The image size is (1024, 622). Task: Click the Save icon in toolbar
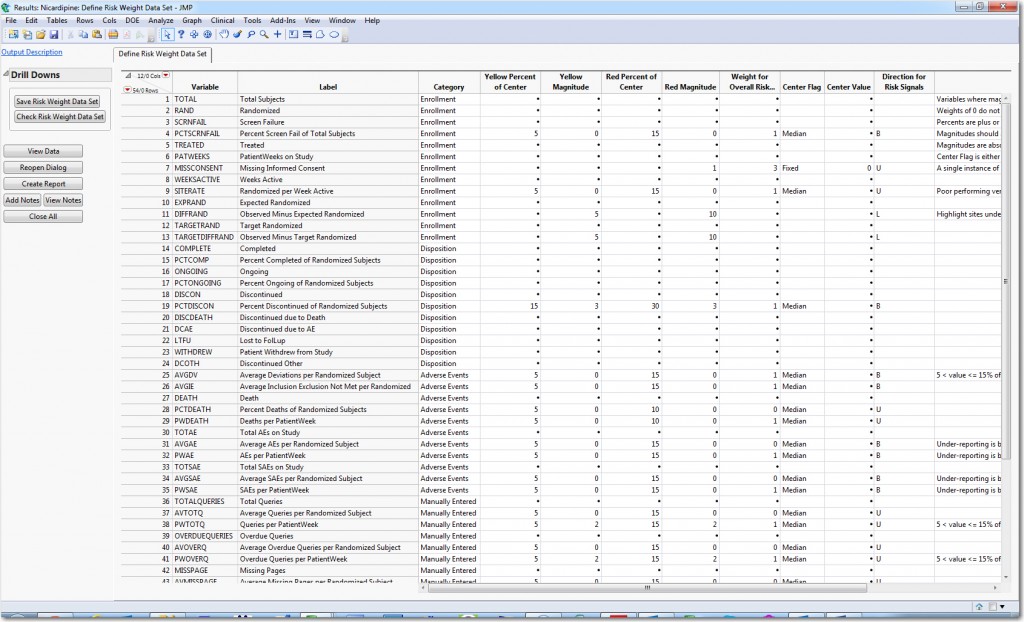click(x=54, y=35)
